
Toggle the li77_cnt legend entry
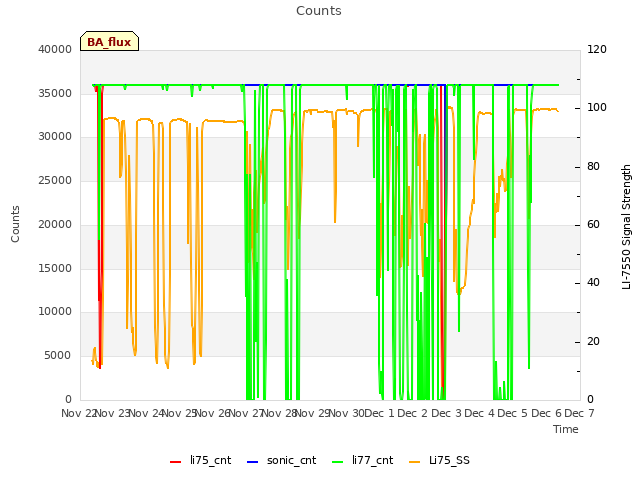coord(362,461)
